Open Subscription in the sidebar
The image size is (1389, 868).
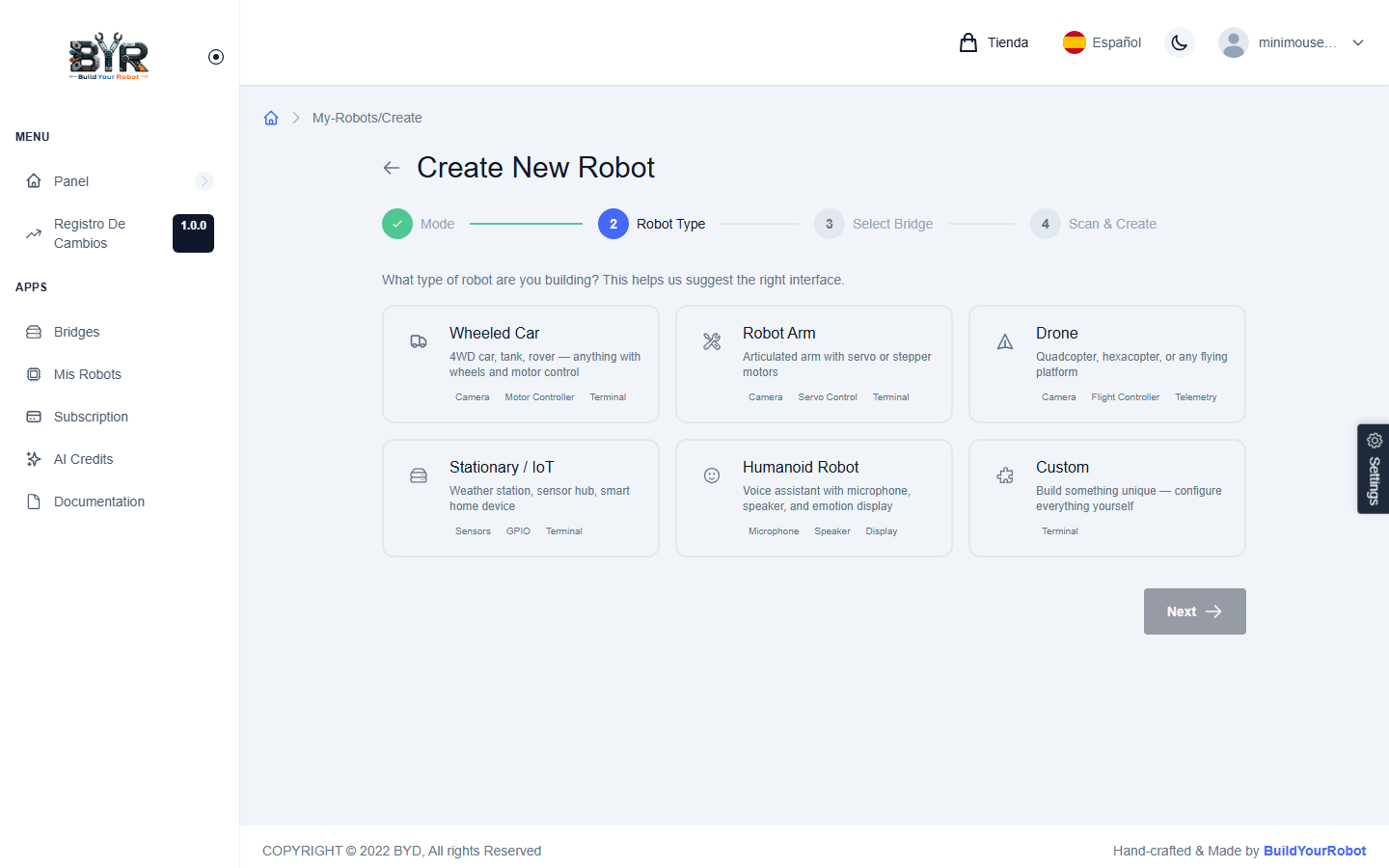[x=120, y=417]
